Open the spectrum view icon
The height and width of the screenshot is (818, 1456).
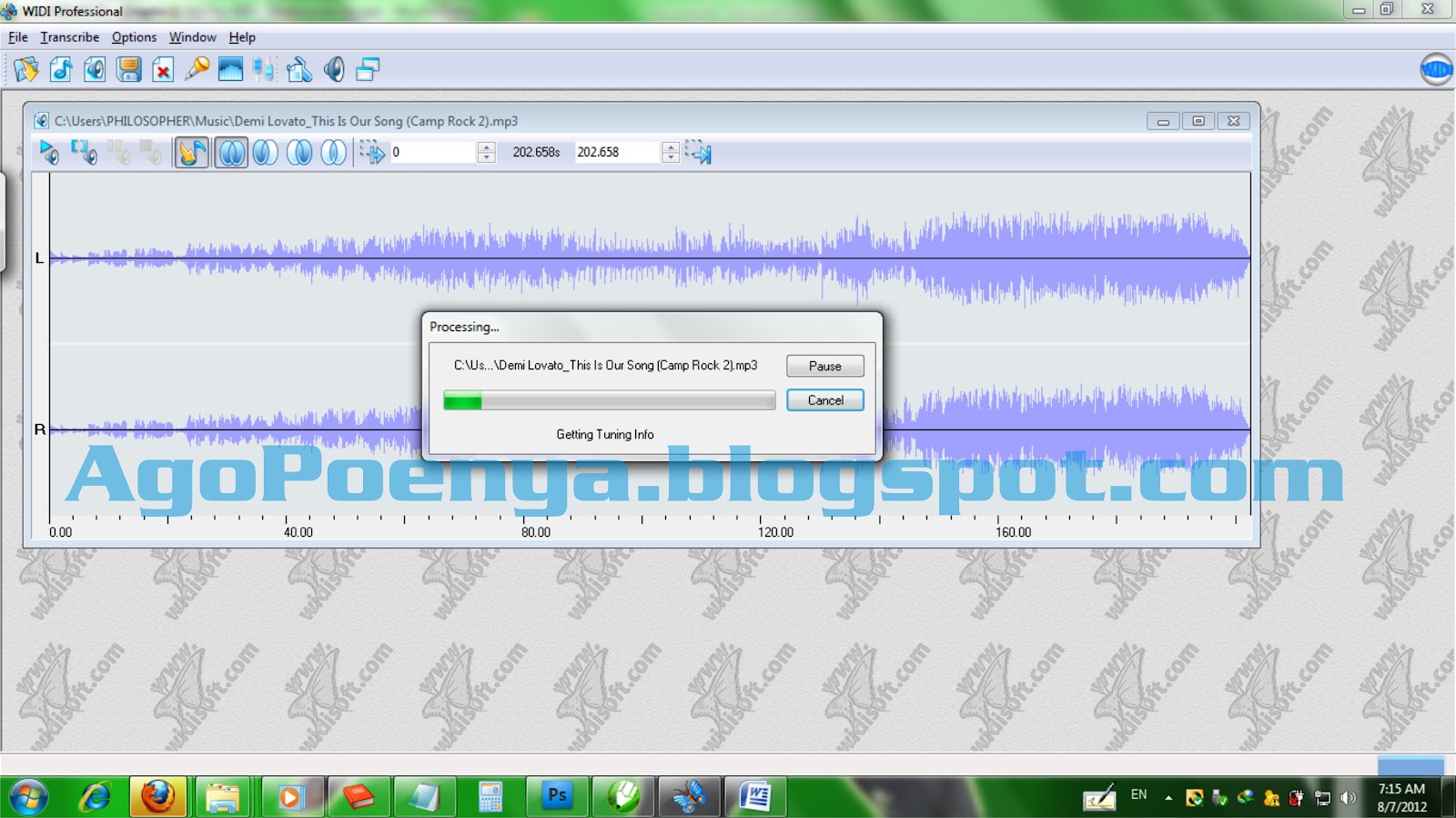pyautogui.click(x=230, y=70)
